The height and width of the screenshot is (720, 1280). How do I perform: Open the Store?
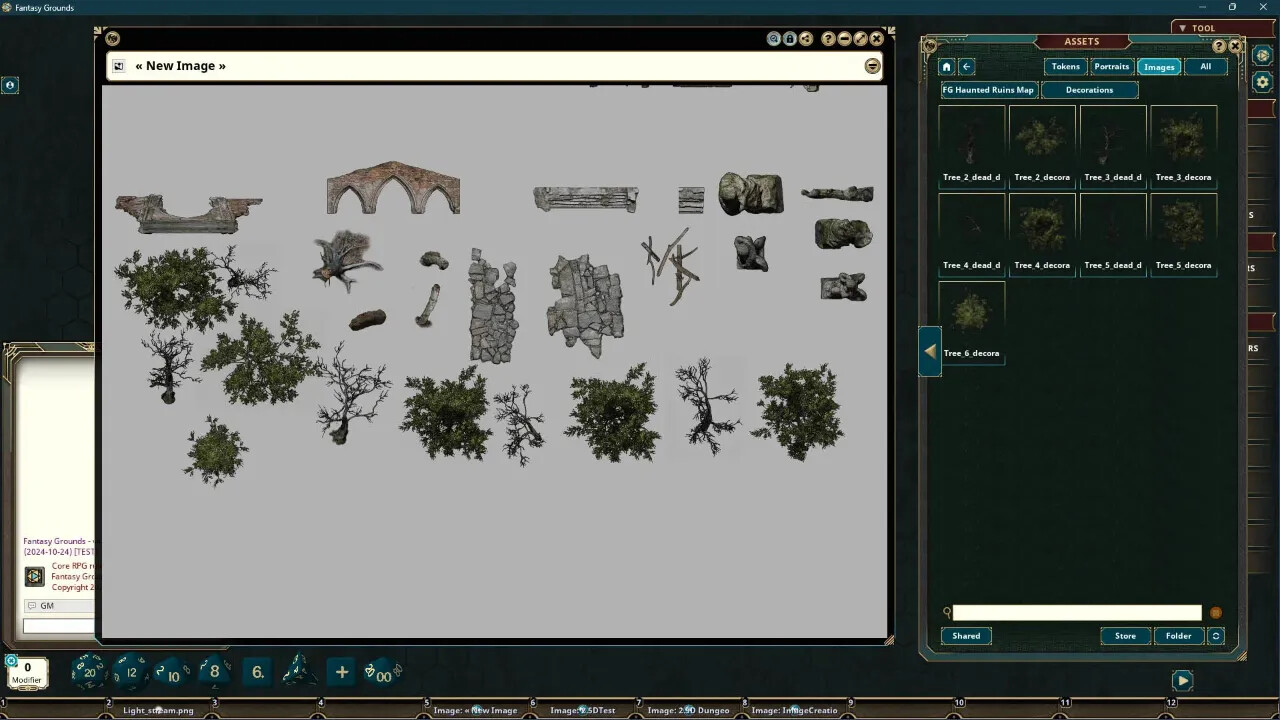tap(1125, 636)
